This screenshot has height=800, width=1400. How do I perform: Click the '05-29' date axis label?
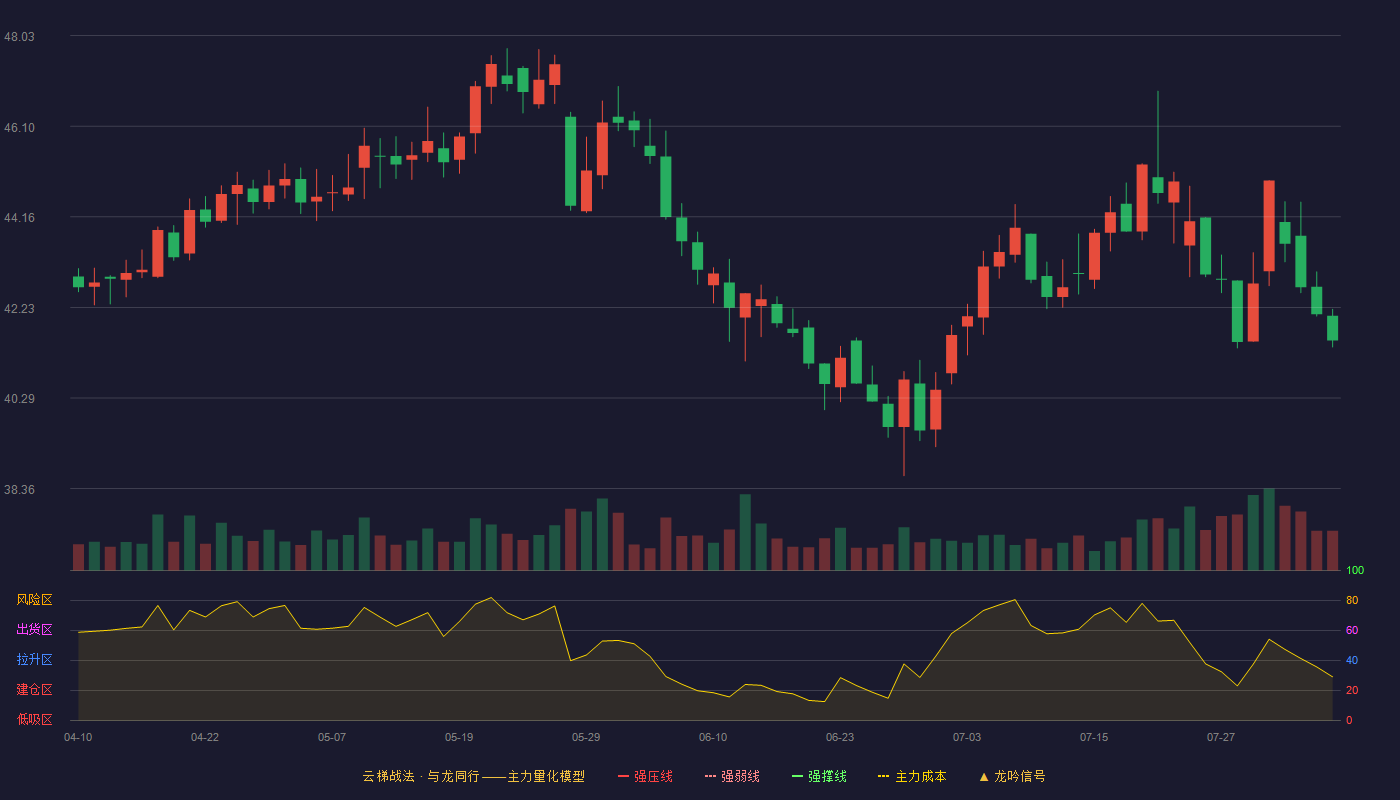pos(586,737)
